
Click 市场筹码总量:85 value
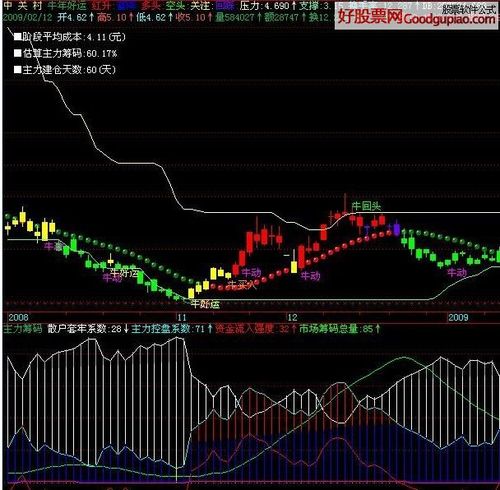[x=339, y=329]
